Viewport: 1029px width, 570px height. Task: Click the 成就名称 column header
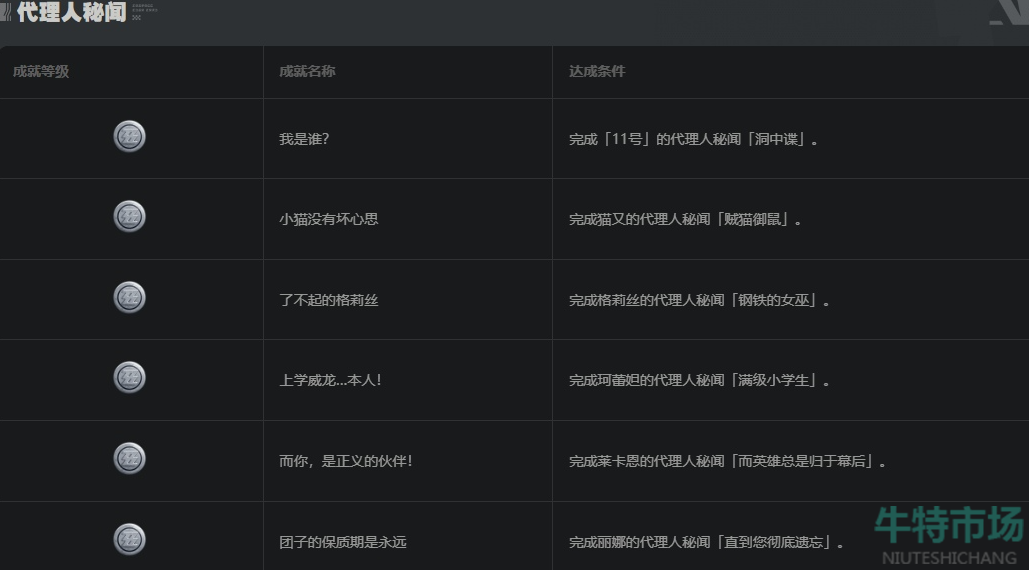307,71
